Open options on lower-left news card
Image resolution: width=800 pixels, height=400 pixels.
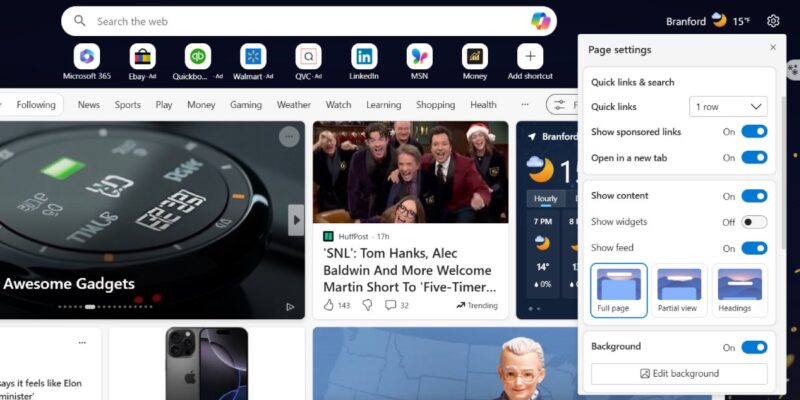click(82, 343)
